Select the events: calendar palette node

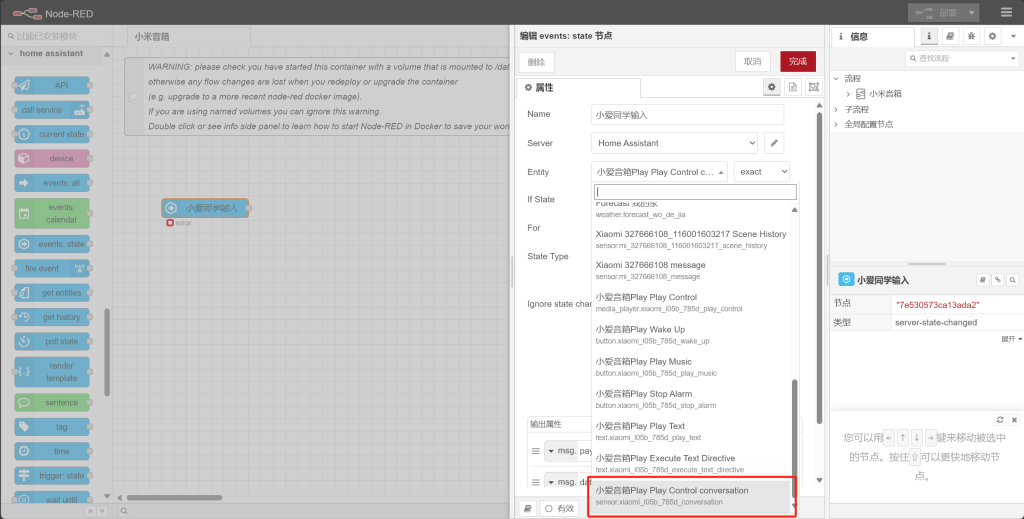[x=52, y=213]
